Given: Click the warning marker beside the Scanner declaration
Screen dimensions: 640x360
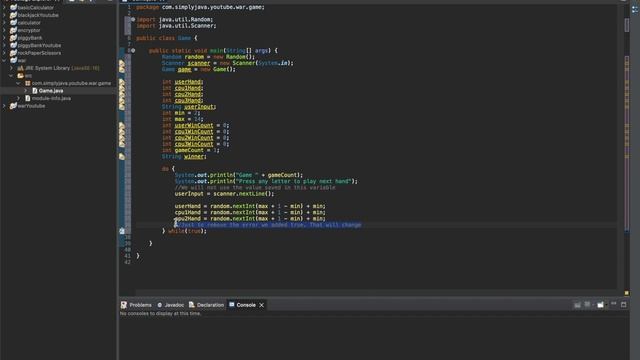Looking at the screenshot, I should tap(122, 63).
